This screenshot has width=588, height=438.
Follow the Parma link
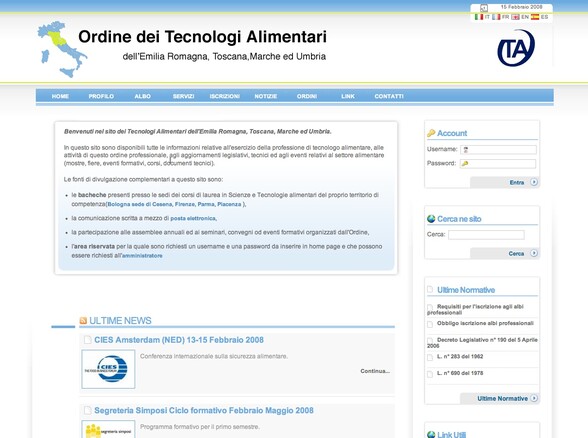pyautogui.click(x=206, y=204)
